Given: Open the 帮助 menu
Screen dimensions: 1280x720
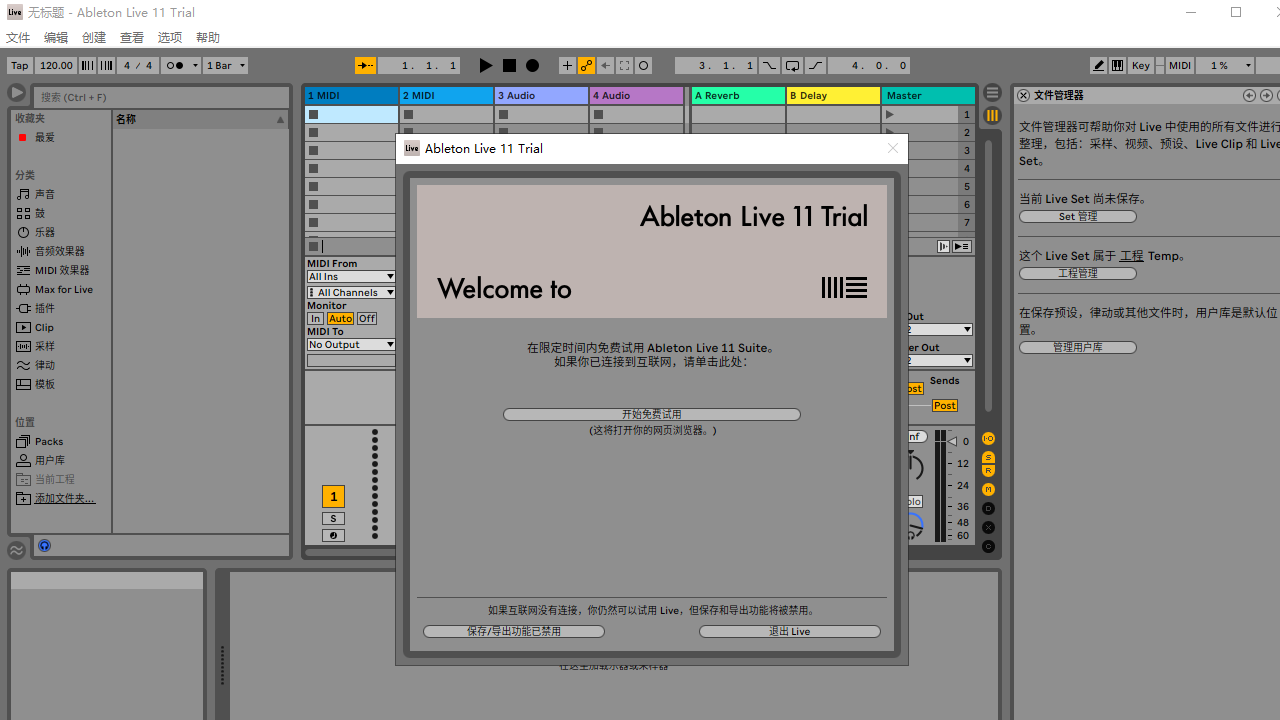Looking at the screenshot, I should point(208,37).
